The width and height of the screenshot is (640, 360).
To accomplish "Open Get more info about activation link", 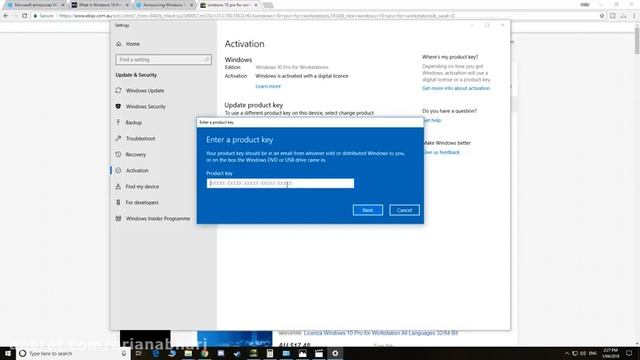I will tap(456, 88).
